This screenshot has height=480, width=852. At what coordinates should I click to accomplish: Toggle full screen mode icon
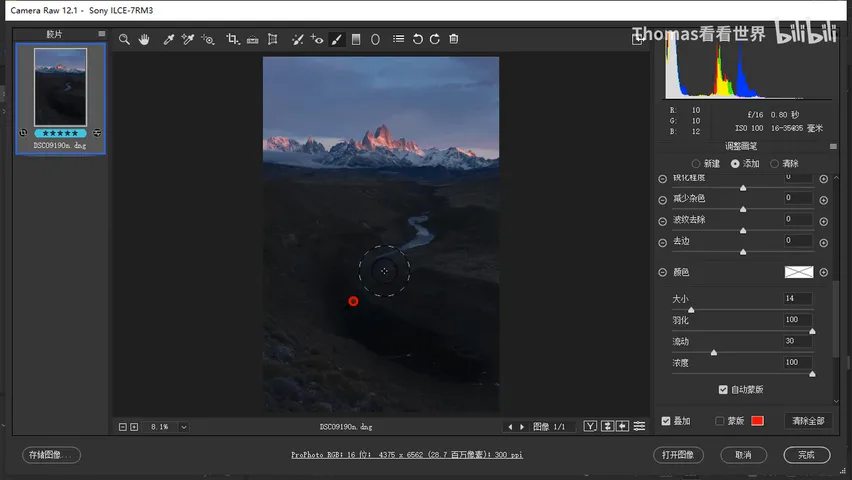[637, 39]
